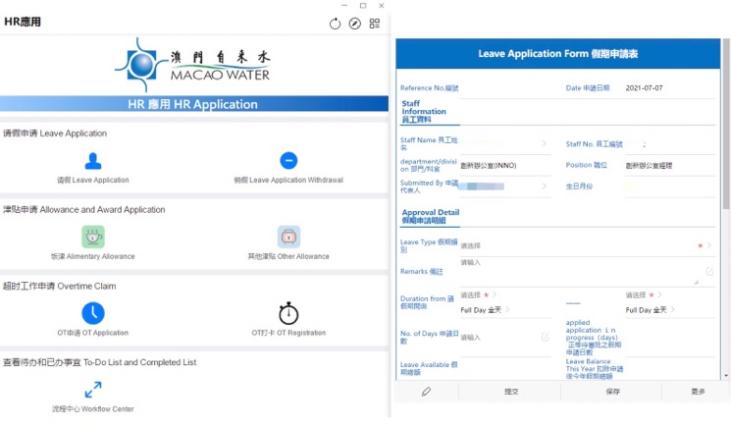
Task: Open the Alimentary Allowance icon
Action: coord(93,237)
